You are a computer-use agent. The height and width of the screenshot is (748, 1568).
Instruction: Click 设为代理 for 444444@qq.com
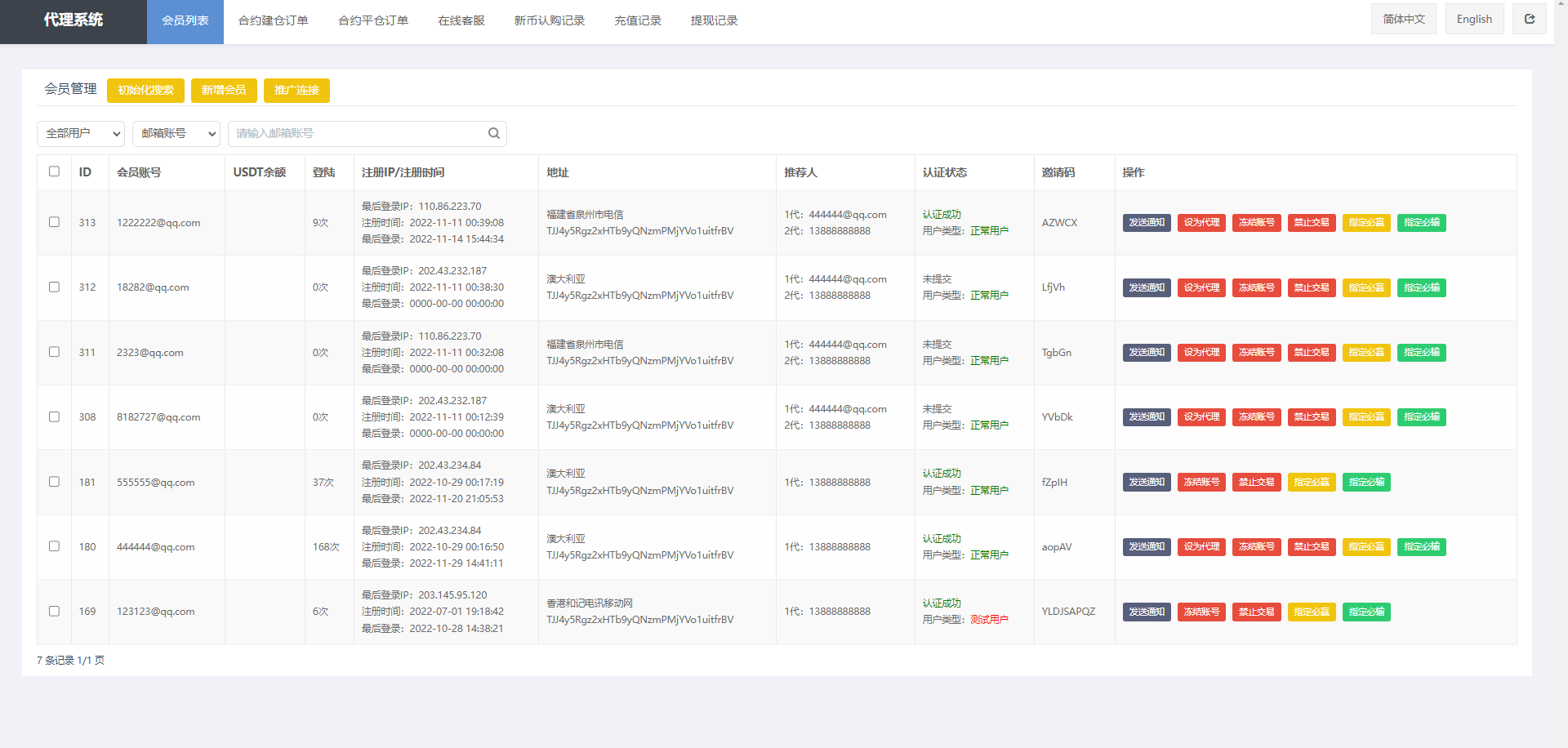tap(1201, 546)
